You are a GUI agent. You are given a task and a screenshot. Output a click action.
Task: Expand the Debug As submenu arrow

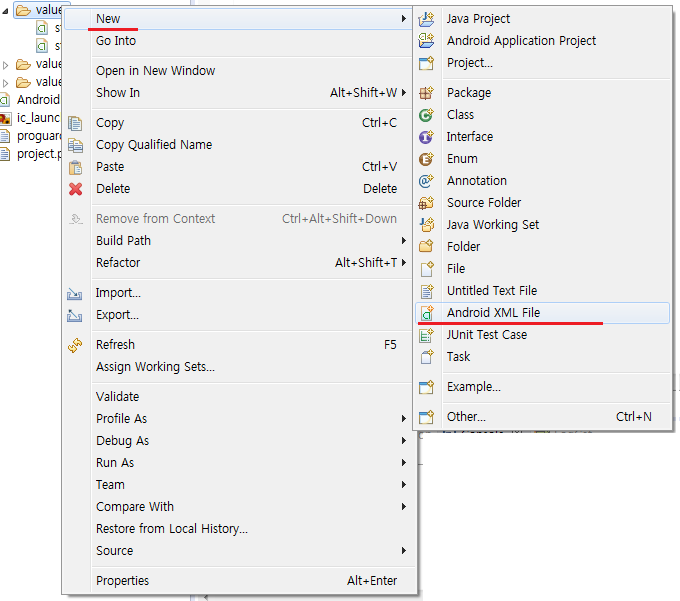click(404, 441)
